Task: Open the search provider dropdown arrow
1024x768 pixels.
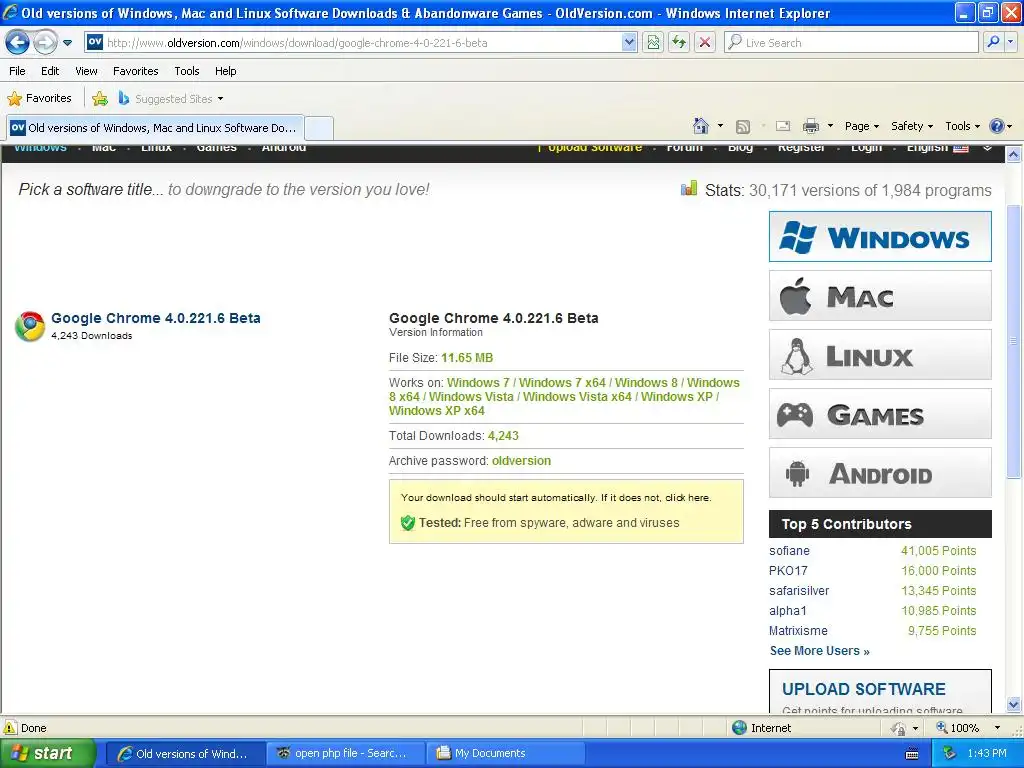Action: coord(1010,43)
